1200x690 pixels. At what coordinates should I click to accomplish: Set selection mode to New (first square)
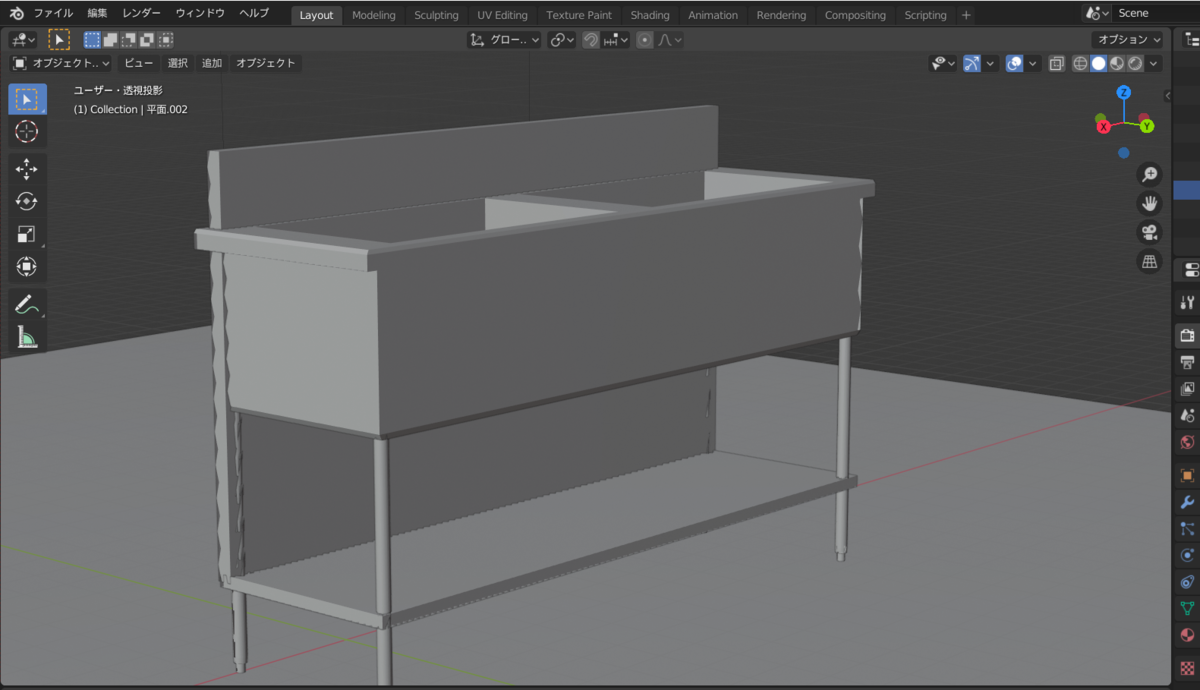[x=92, y=40]
